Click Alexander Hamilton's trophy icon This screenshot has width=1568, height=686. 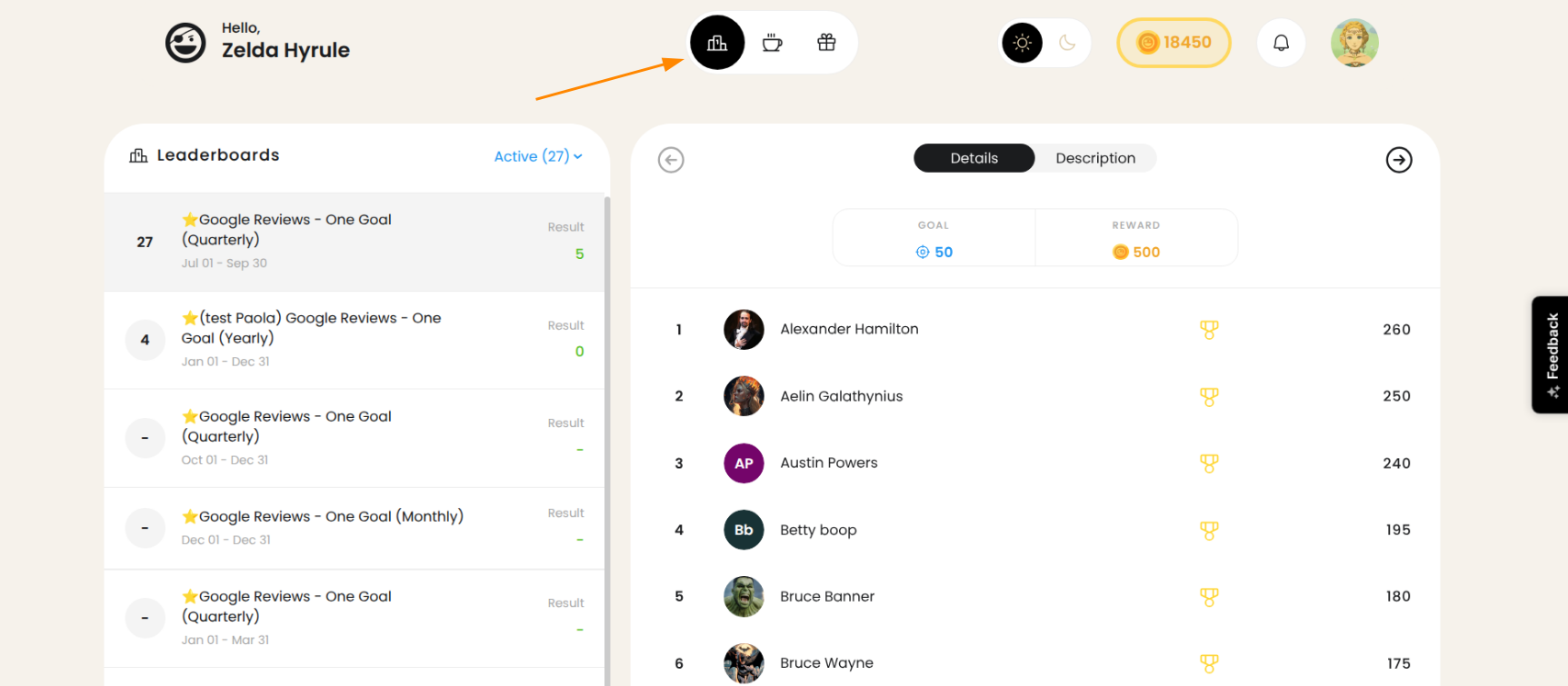point(1209,330)
